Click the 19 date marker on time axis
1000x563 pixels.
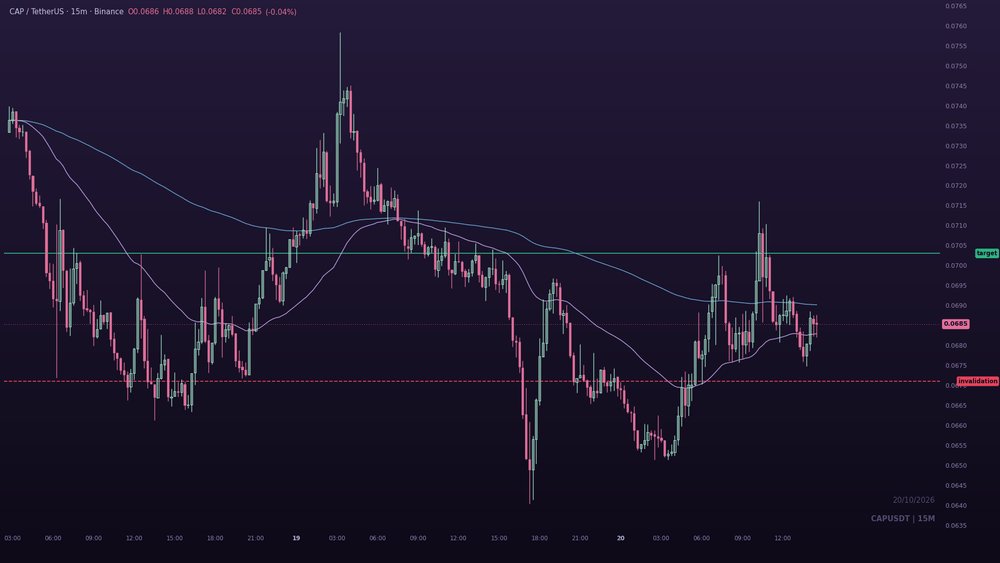pos(296,538)
